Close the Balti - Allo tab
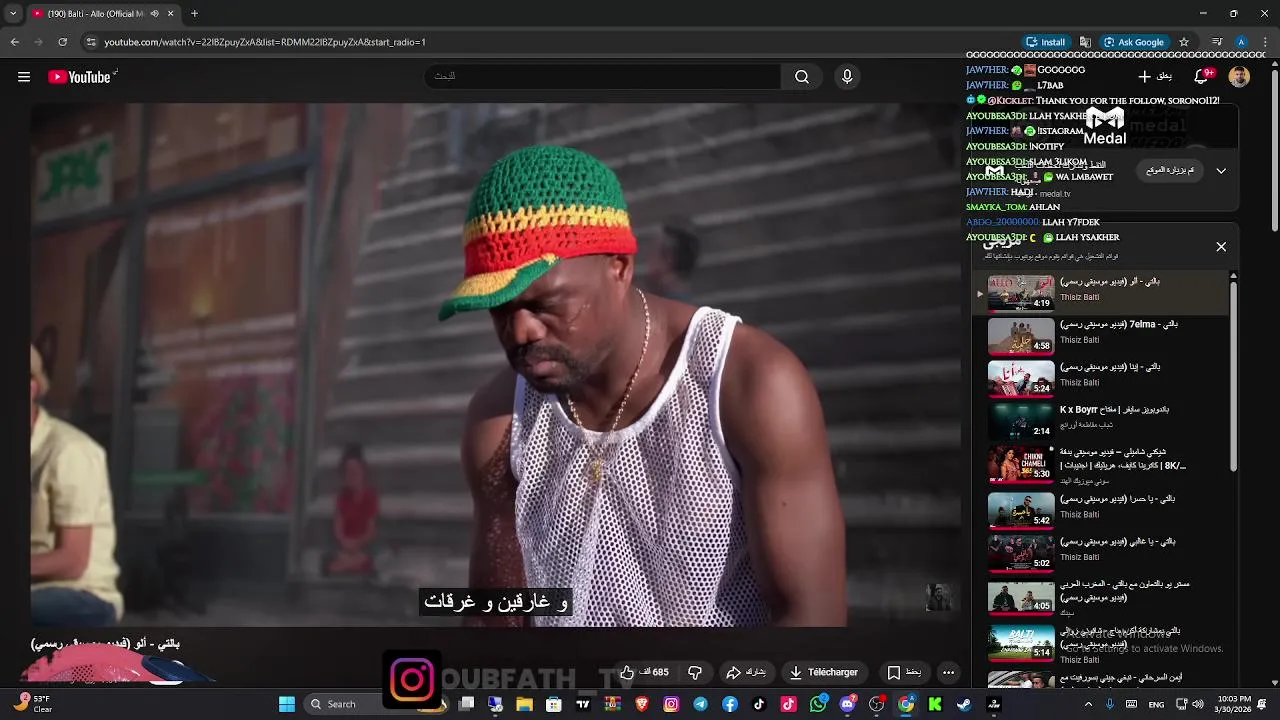This screenshot has height=720, width=1280. [x=170, y=14]
